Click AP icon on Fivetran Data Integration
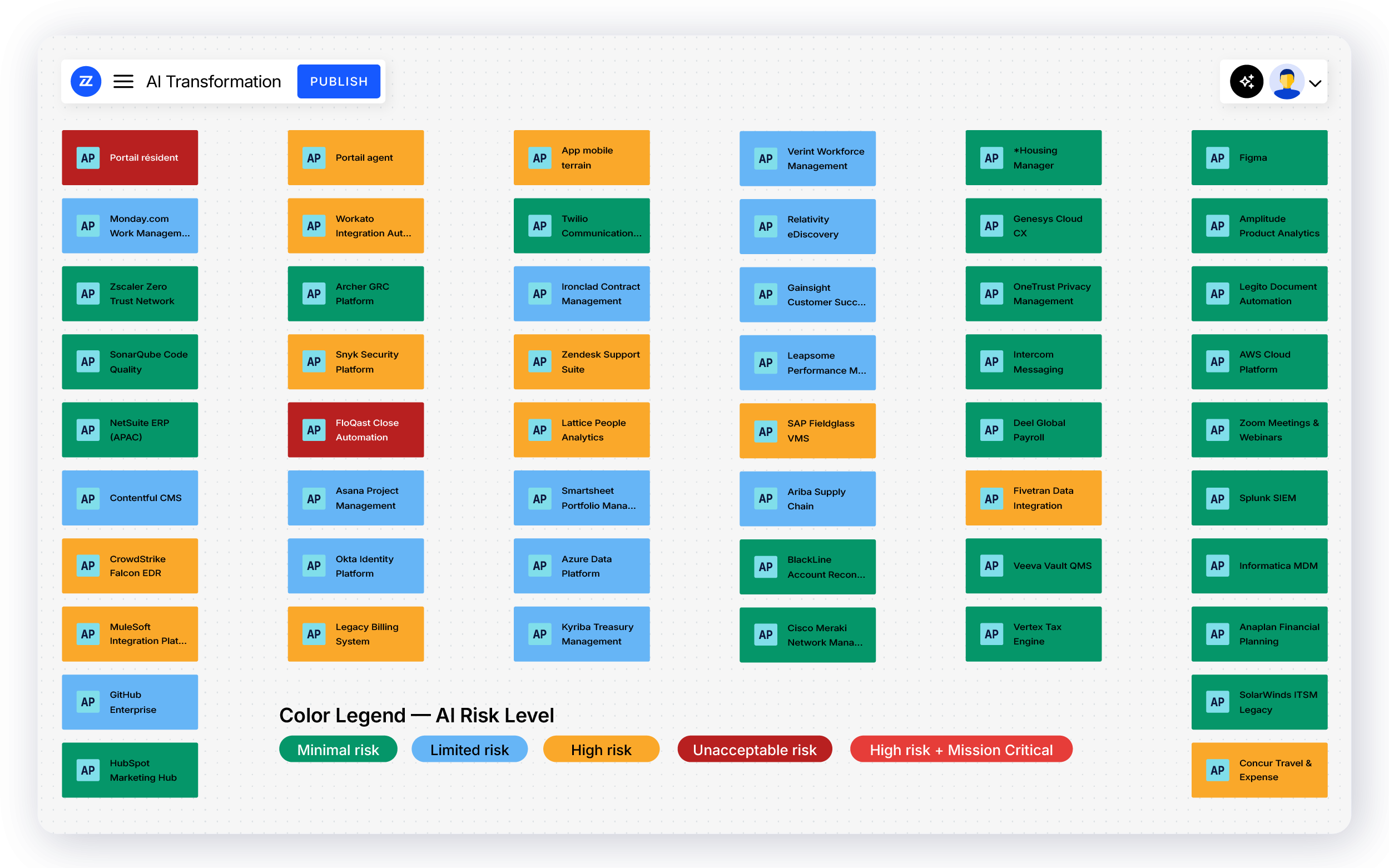 pos(991,498)
